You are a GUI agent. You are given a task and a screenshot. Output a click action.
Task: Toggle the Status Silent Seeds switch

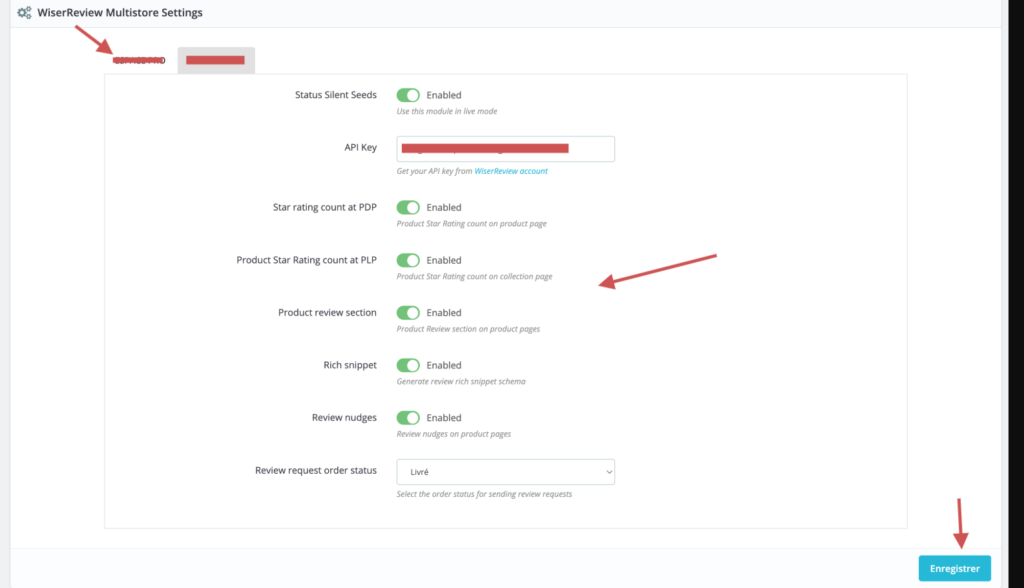[x=408, y=95]
